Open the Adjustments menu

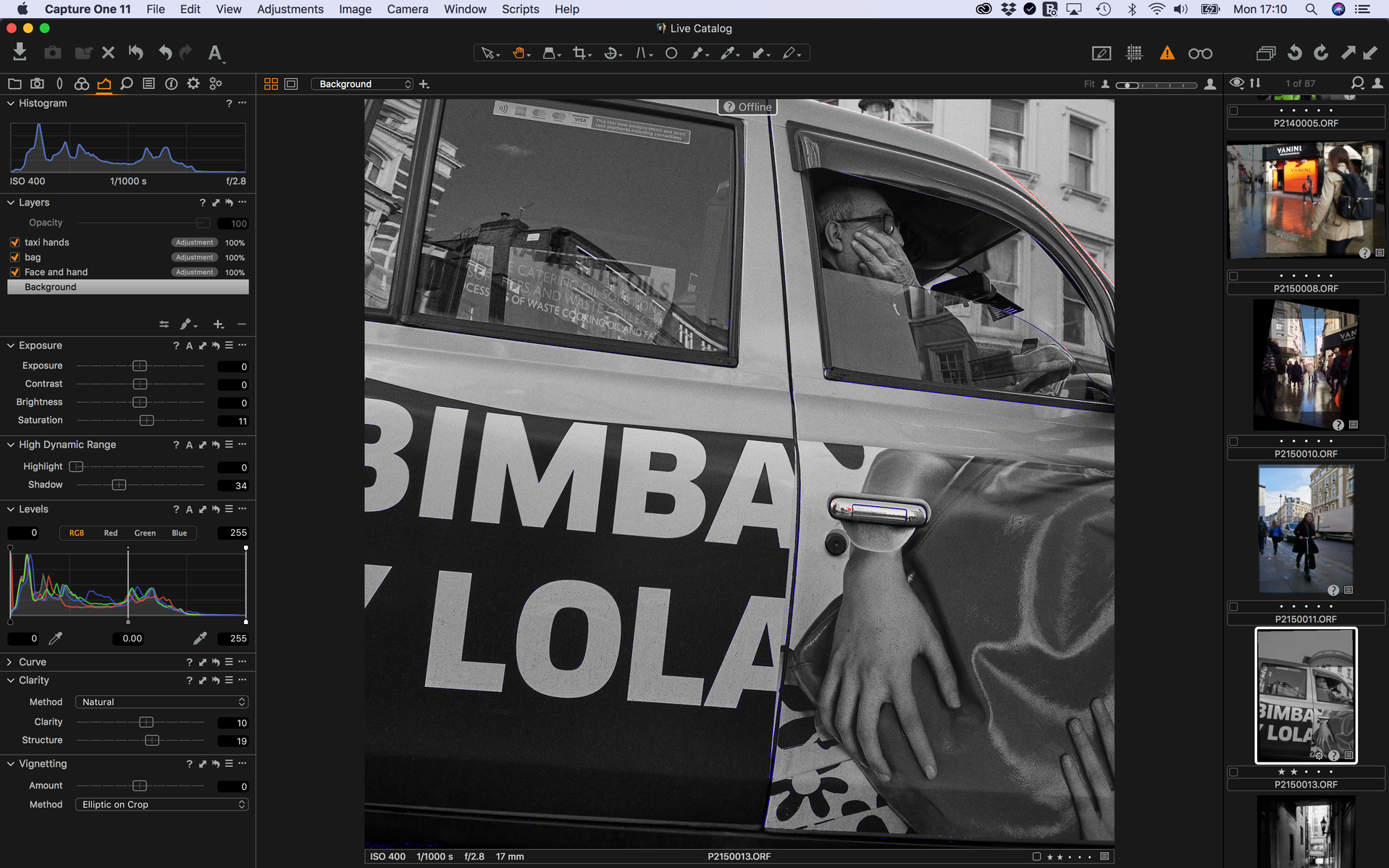click(290, 9)
